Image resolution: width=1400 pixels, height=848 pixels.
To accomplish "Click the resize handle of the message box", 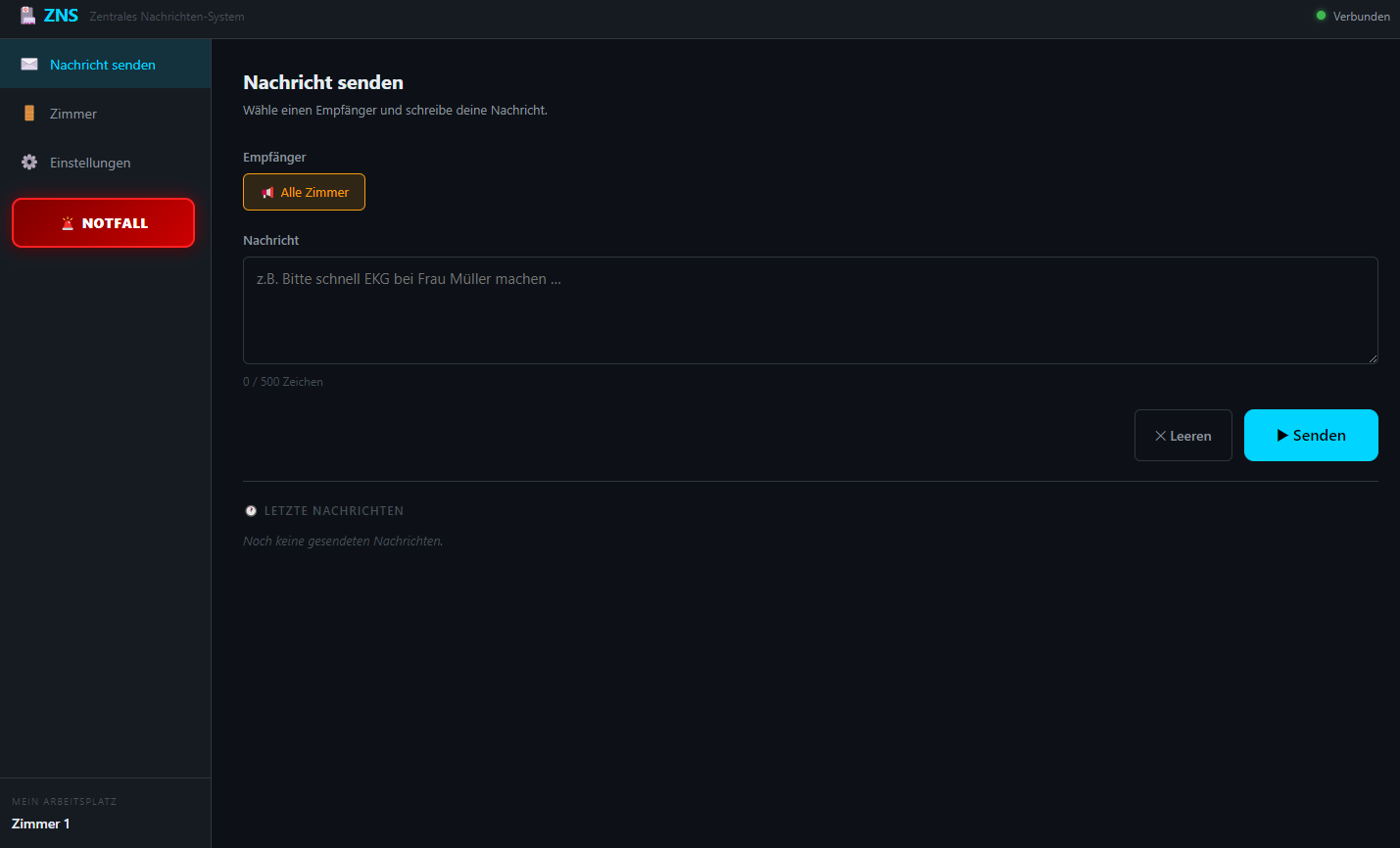I will [1373, 358].
